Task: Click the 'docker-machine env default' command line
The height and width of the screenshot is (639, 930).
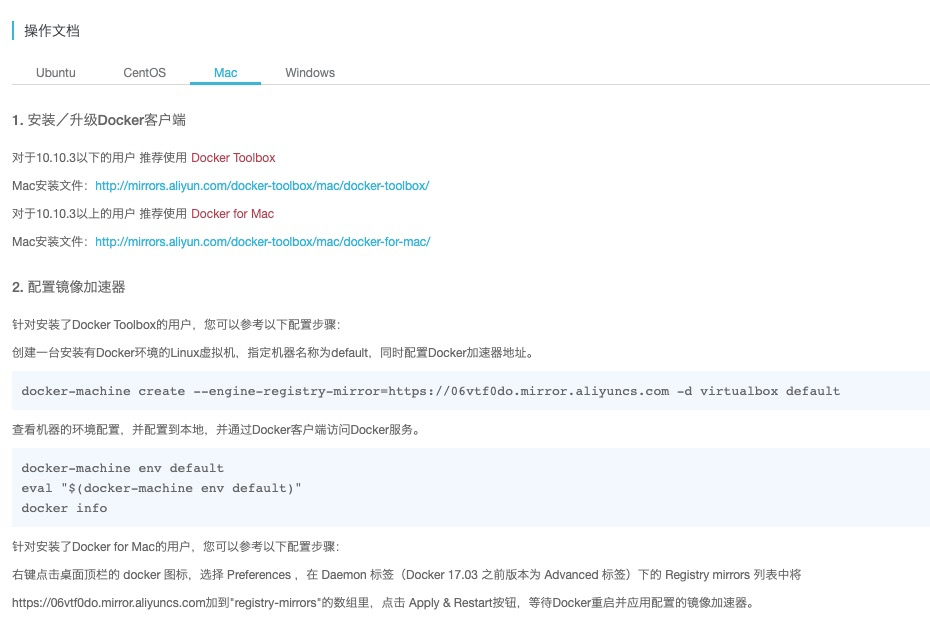Action: pos(123,468)
